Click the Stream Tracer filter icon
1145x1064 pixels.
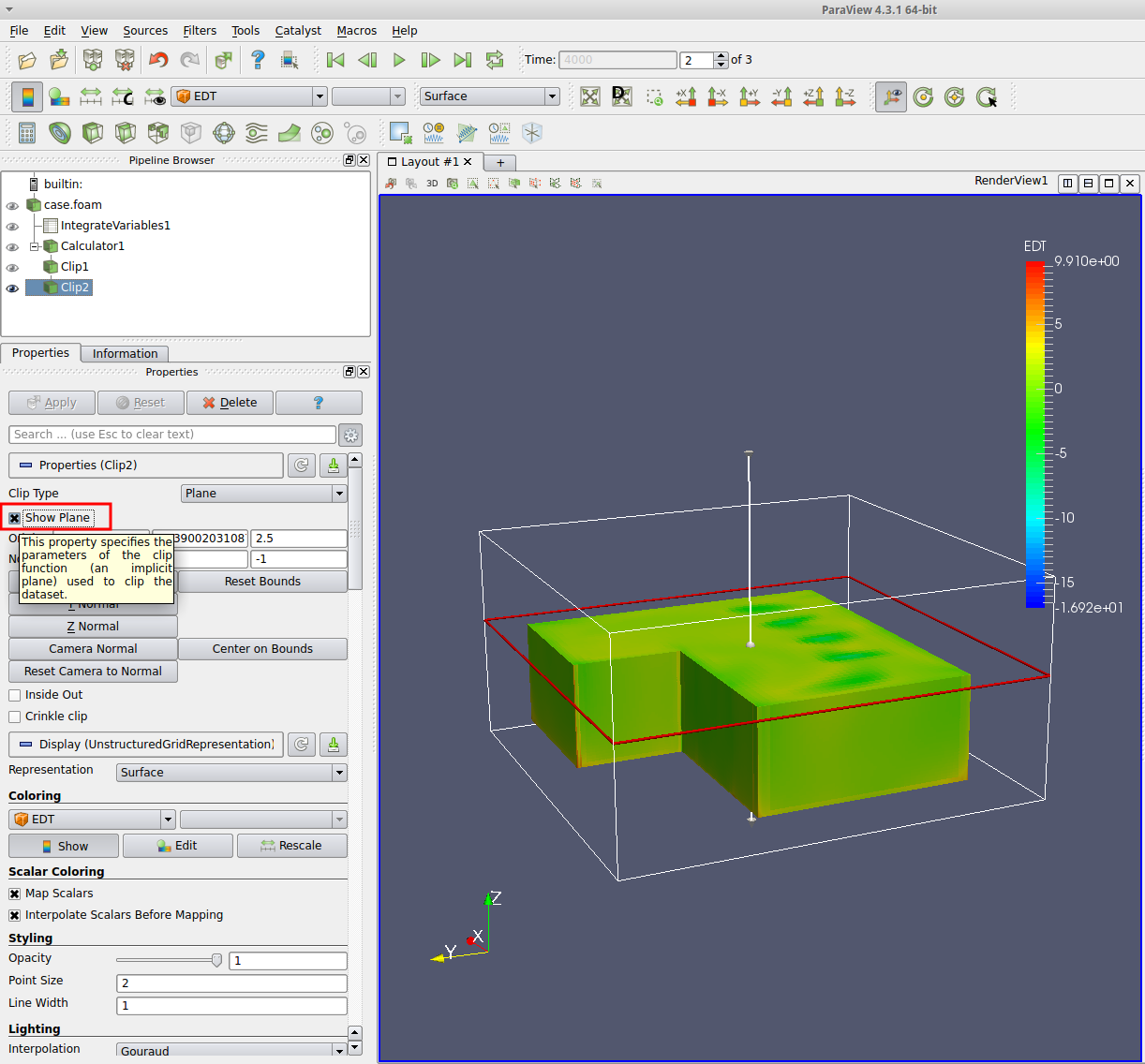pos(257,133)
